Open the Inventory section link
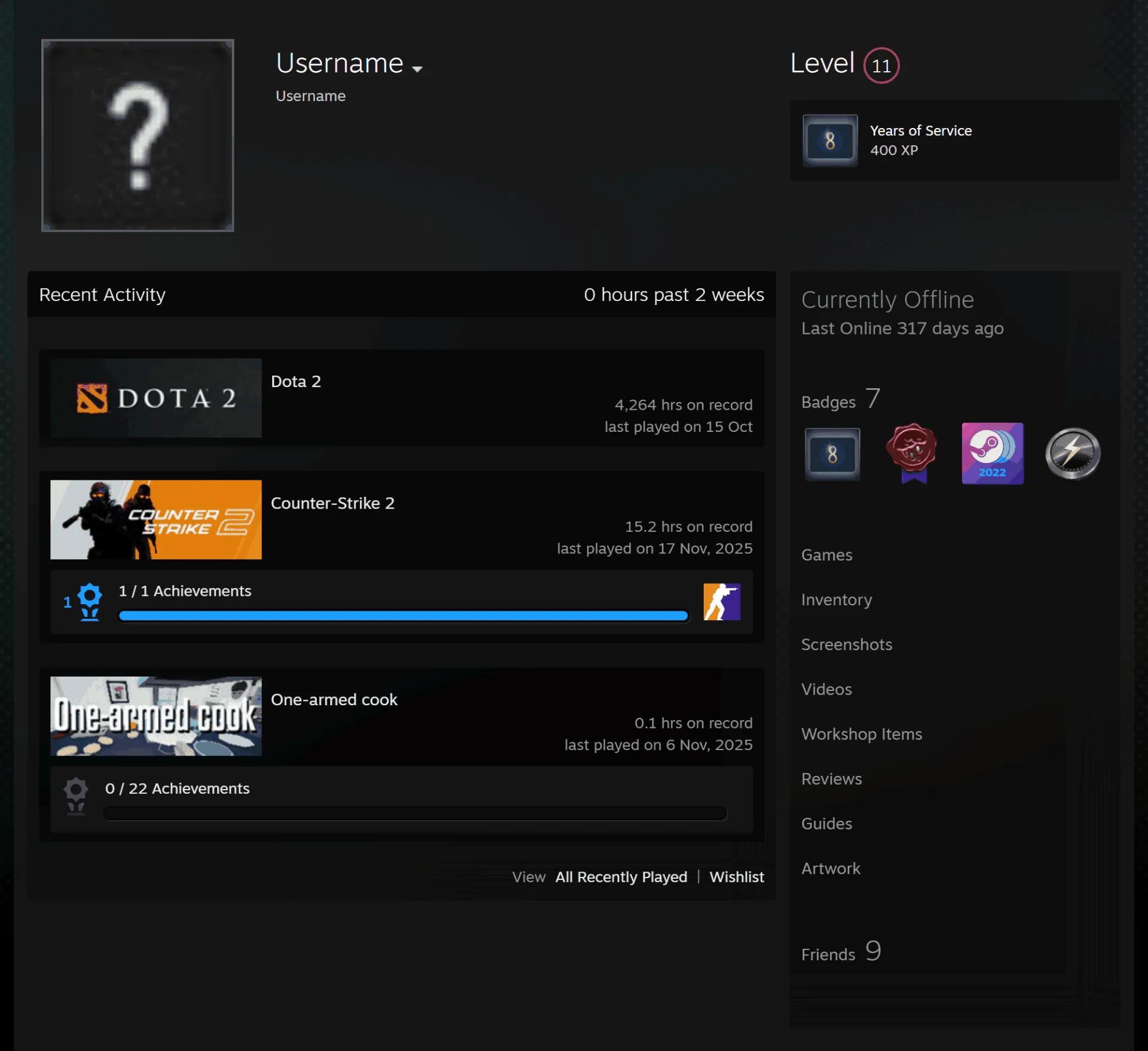Screen dimensions: 1148x1051 (x=836, y=599)
